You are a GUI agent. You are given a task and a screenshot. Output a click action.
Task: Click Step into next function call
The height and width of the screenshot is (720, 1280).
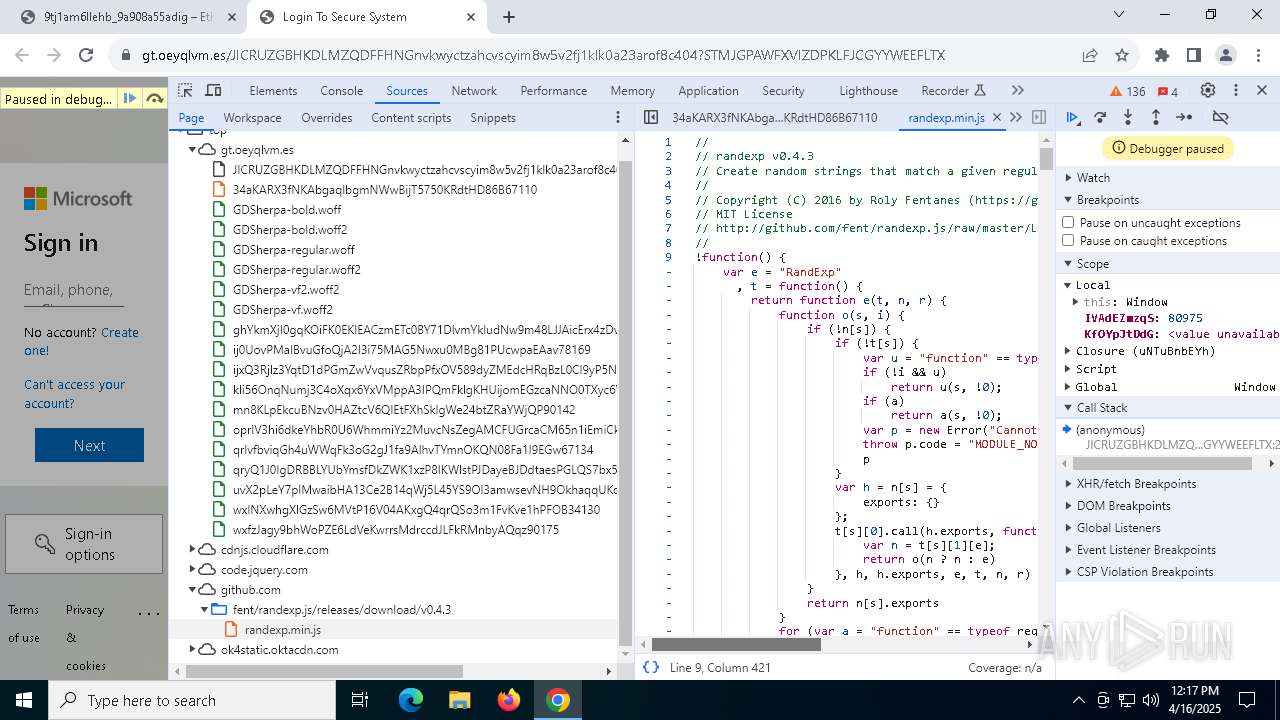[1128, 117]
